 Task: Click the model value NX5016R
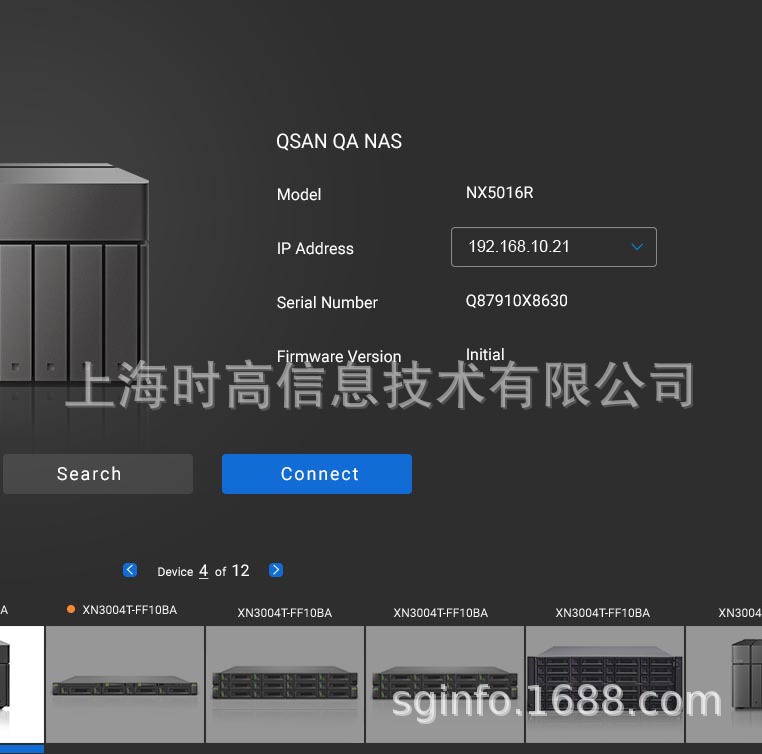coord(500,193)
